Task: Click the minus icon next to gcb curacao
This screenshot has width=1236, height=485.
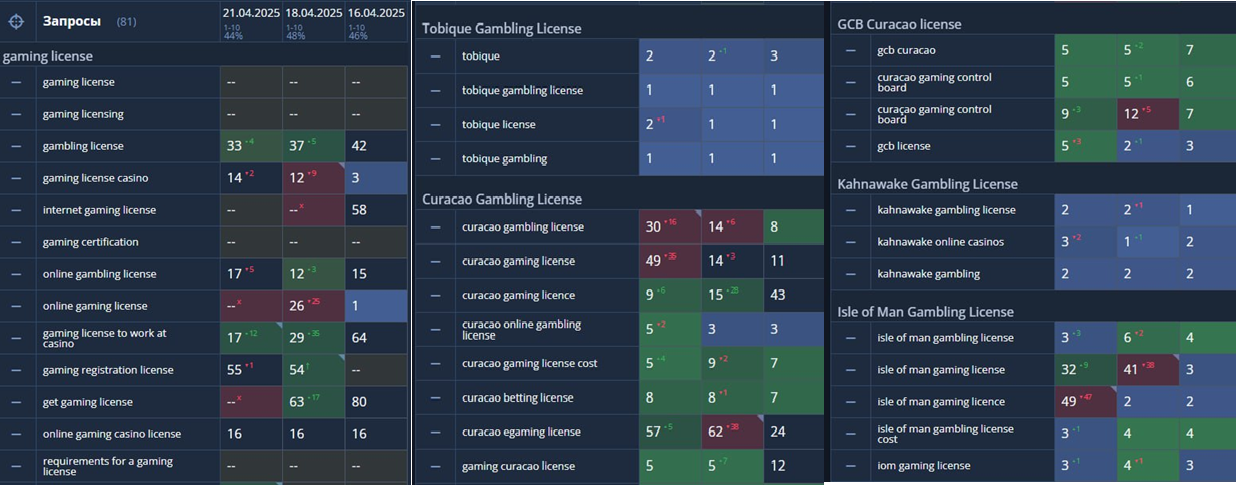Action: 850,50
